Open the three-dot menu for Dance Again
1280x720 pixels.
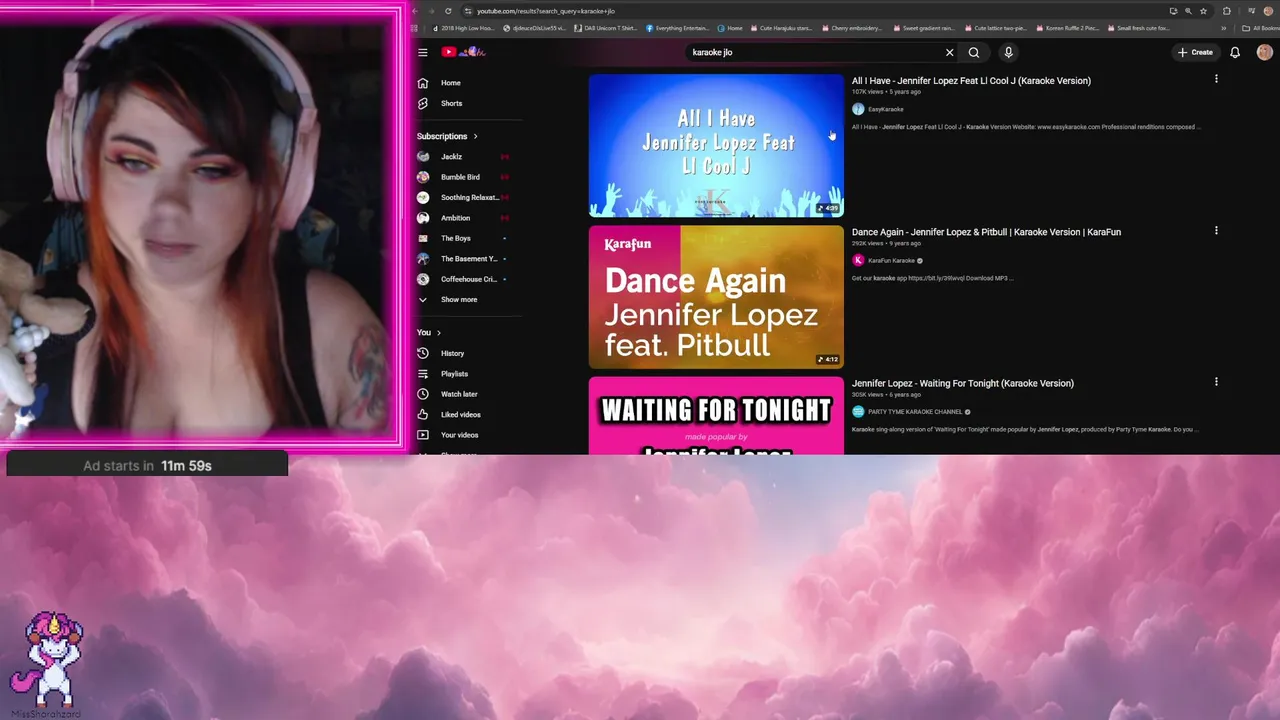(x=1216, y=230)
